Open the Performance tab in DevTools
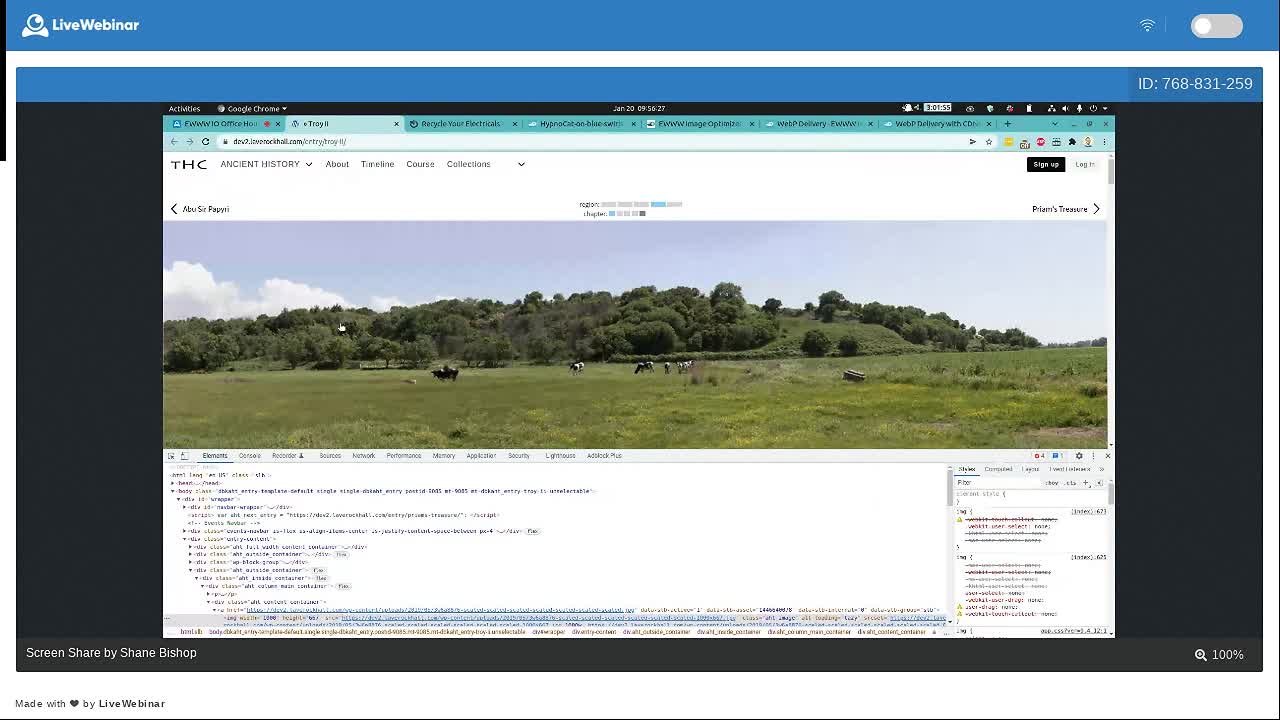Image resolution: width=1280 pixels, height=720 pixels. click(404, 456)
